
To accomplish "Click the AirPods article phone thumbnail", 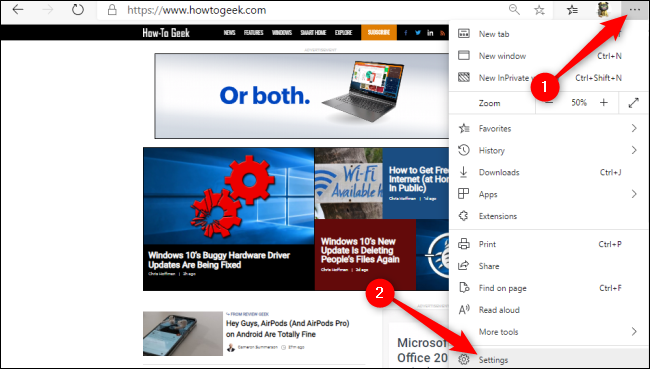I will tap(183, 333).
